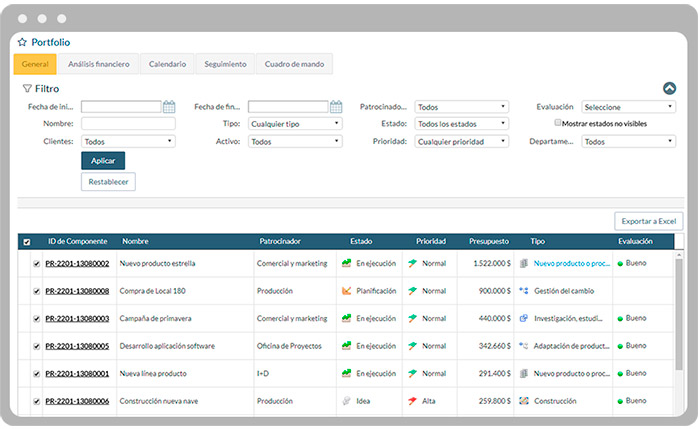Enable Mostrar estados no visibles checkbox
The image size is (698, 429).
559,123
